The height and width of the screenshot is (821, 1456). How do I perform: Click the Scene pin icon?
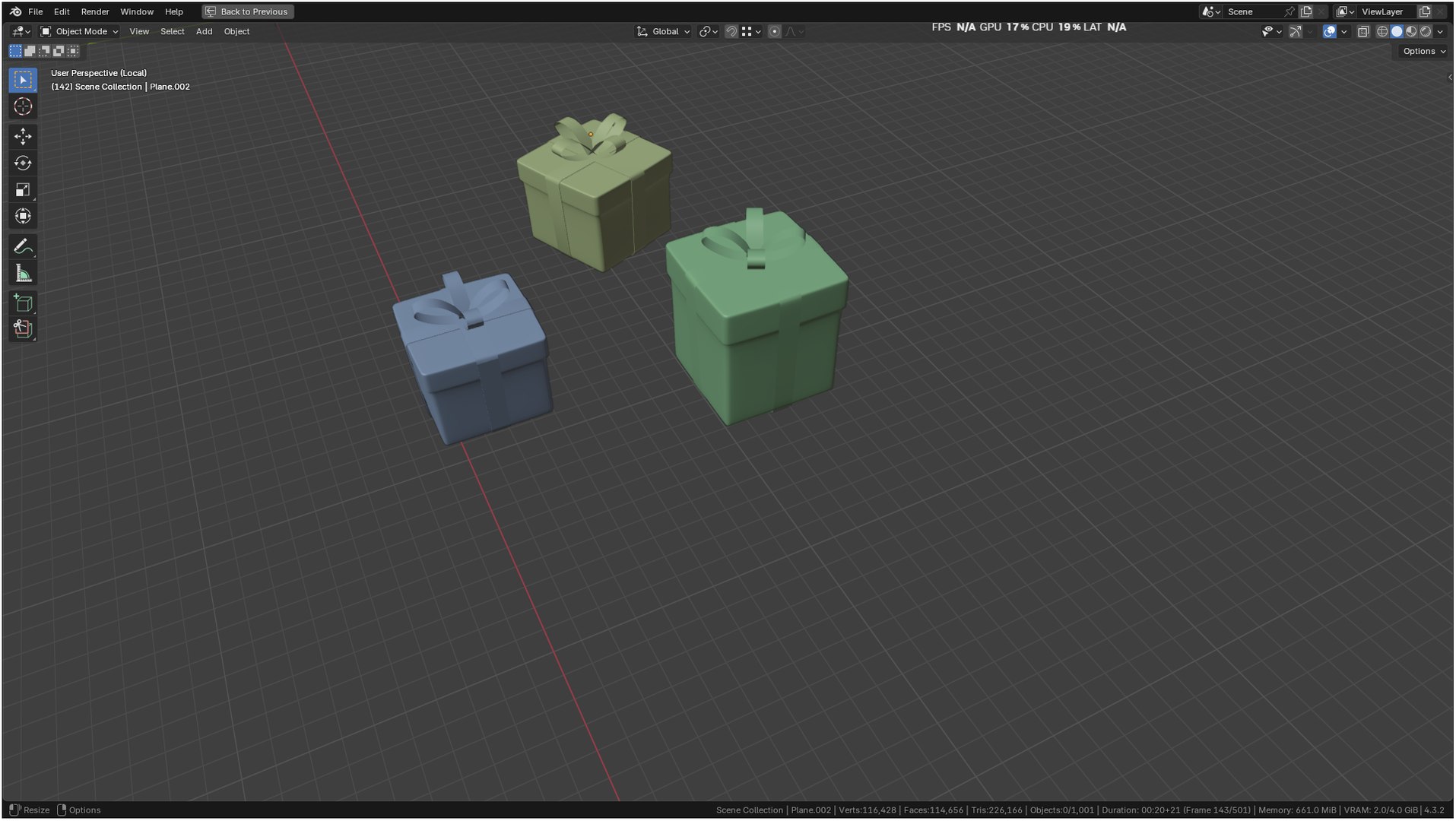(x=1289, y=11)
